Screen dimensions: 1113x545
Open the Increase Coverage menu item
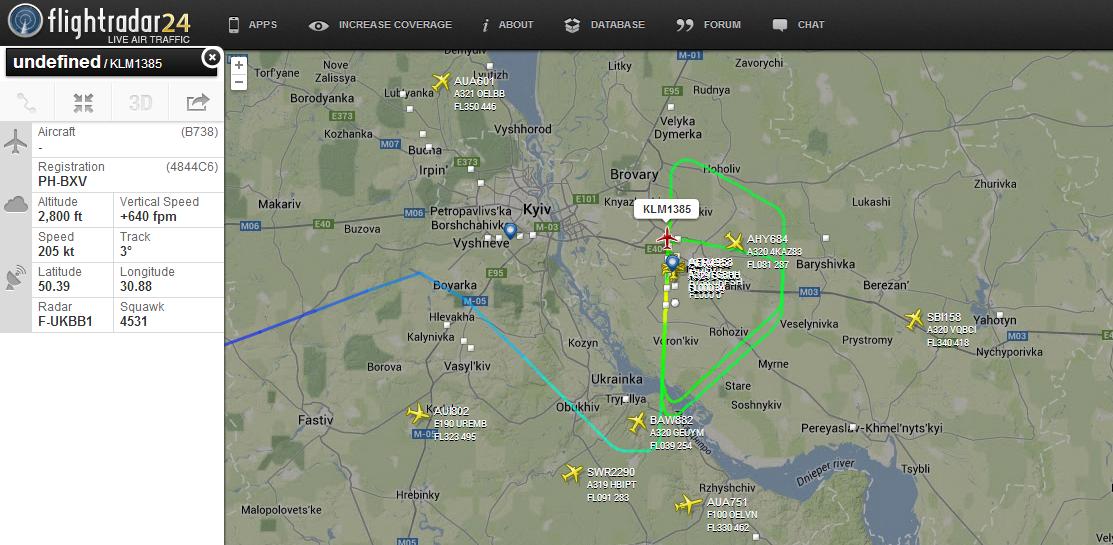(x=380, y=25)
